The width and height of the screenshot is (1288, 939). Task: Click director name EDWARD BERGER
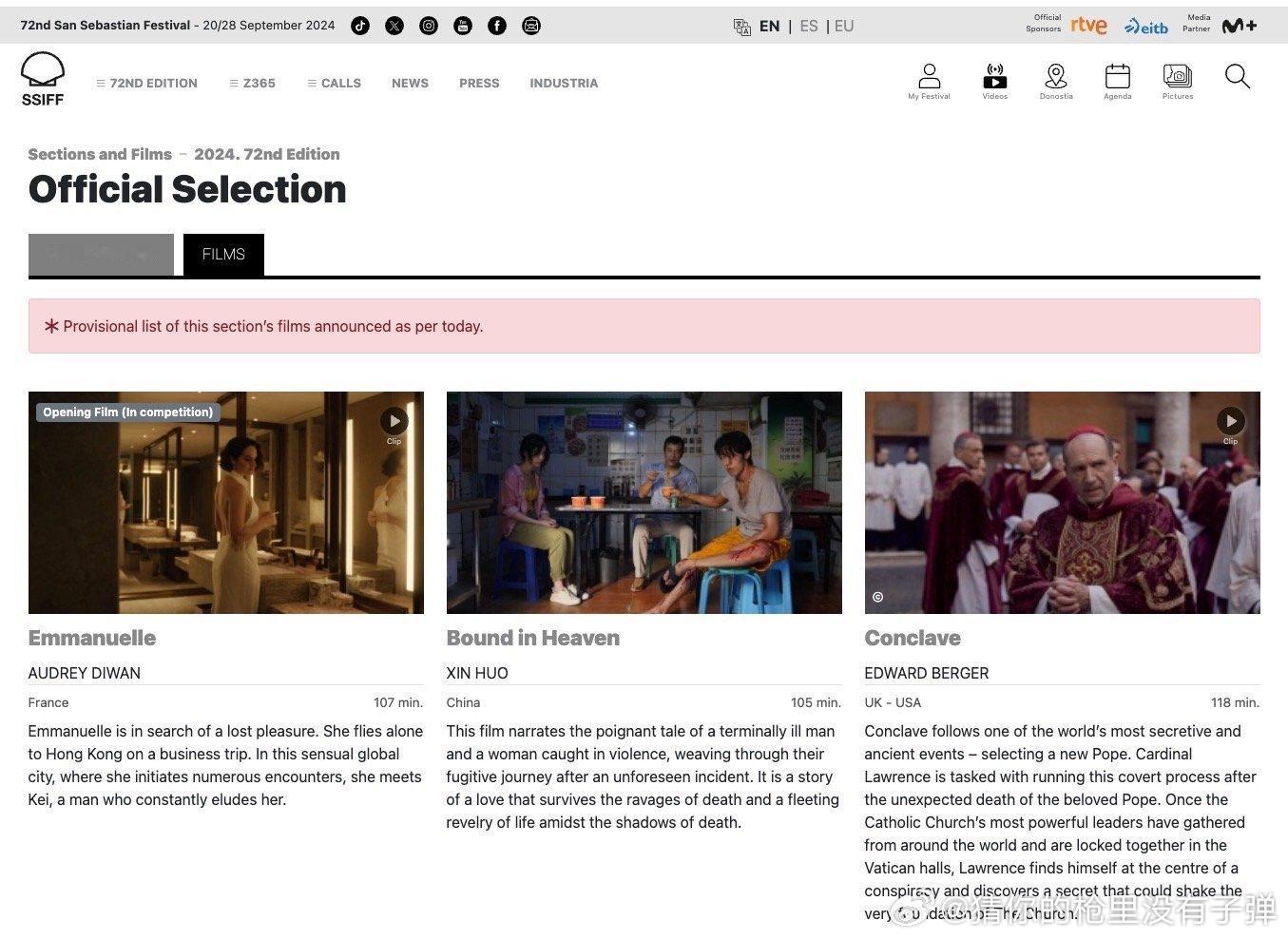[x=927, y=673]
